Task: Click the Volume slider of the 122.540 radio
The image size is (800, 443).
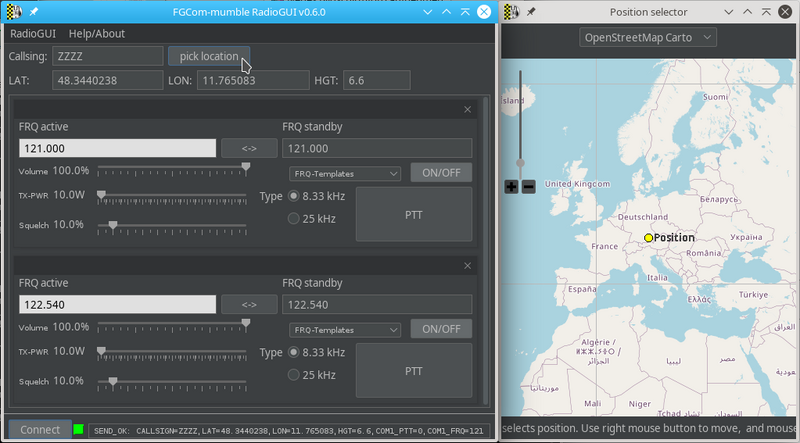Action: pyautogui.click(x=172, y=325)
